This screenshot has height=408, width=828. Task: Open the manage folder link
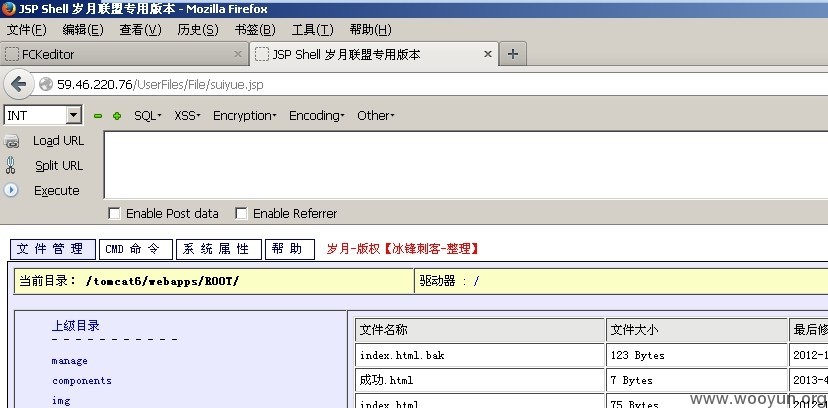70,361
